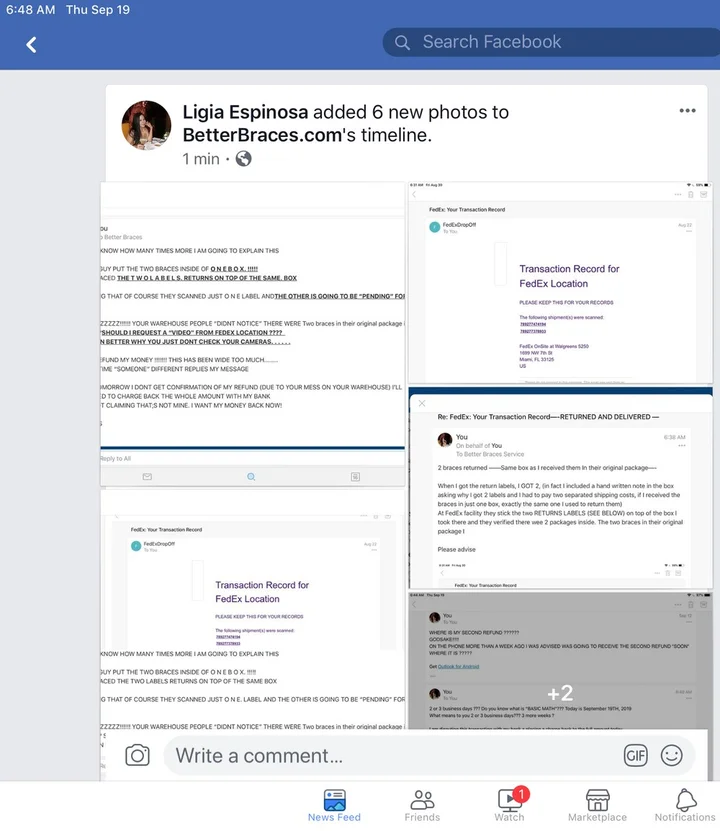Open the 'RETURNED AND DELIVERED' email photo
This screenshot has height=831, width=720.
click(x=561, y=488)
